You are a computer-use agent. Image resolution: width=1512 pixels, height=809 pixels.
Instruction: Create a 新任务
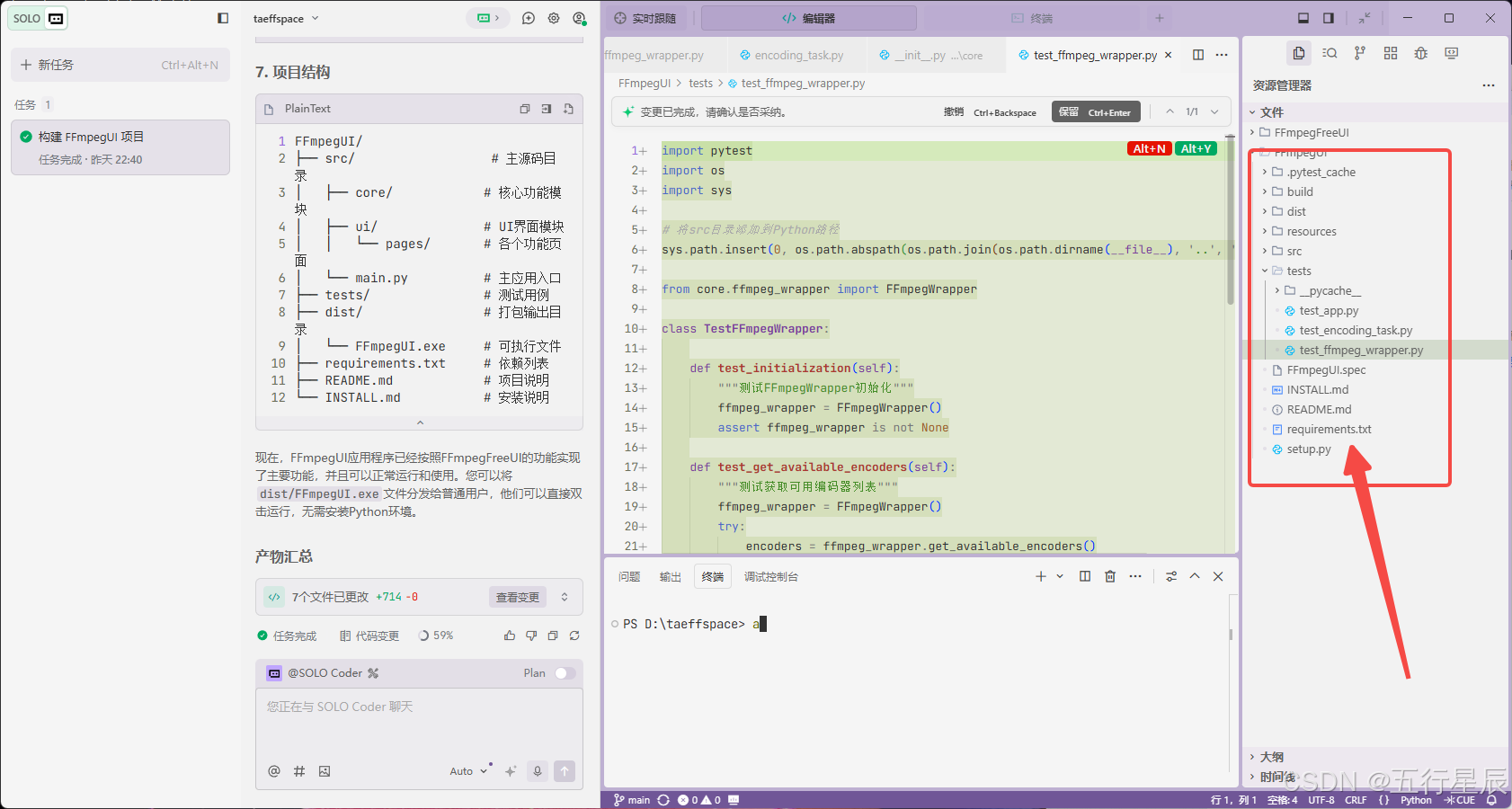tap(120, 65)
